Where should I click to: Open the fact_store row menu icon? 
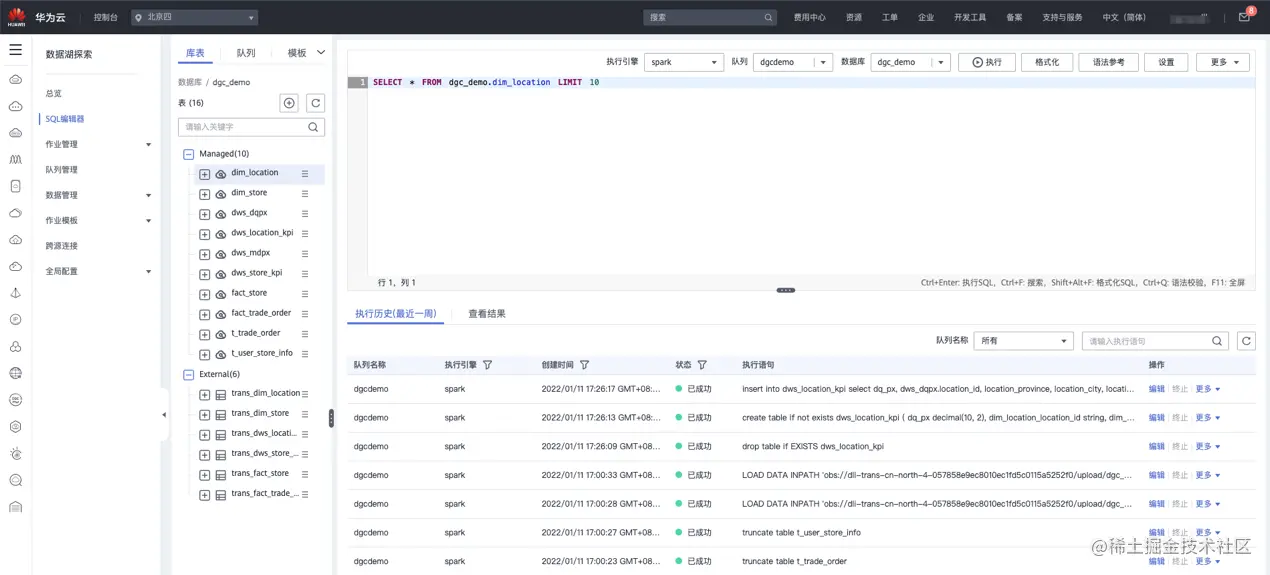tap(305, 294)
